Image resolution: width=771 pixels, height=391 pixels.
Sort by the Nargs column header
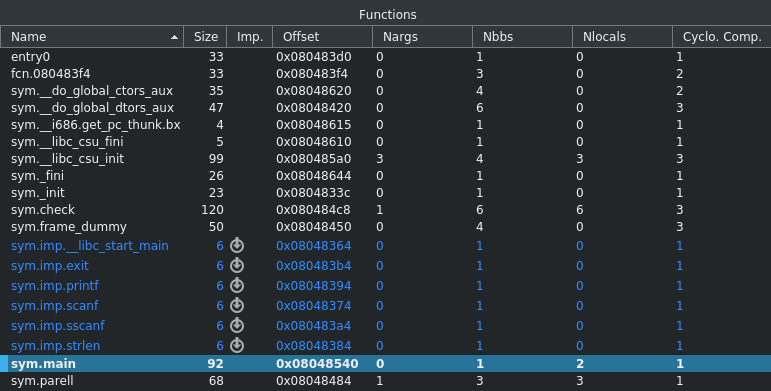click(422, 37)
